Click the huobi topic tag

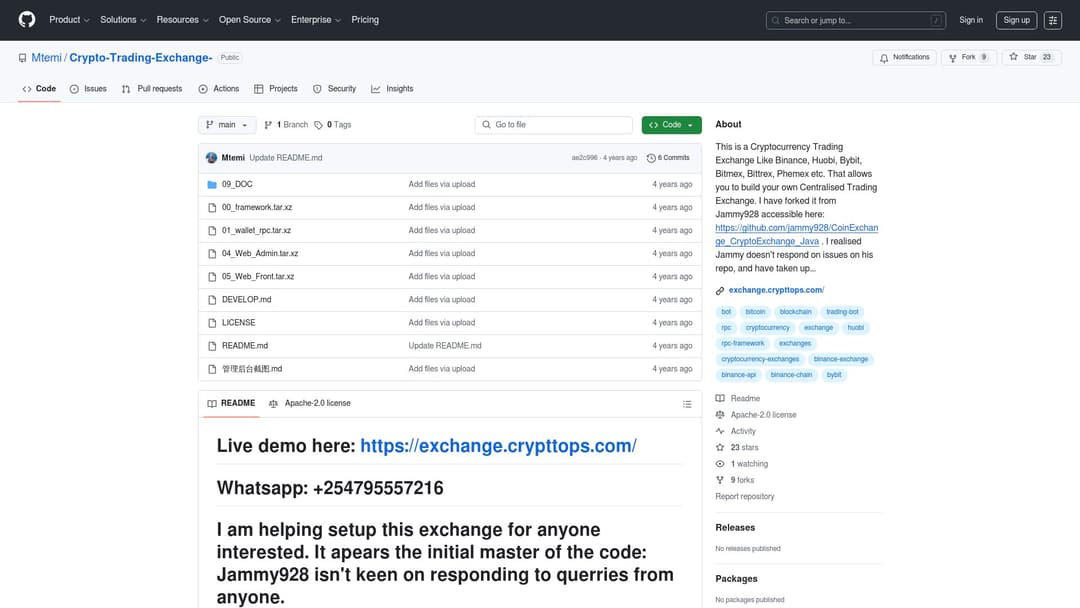click(855, 328)
